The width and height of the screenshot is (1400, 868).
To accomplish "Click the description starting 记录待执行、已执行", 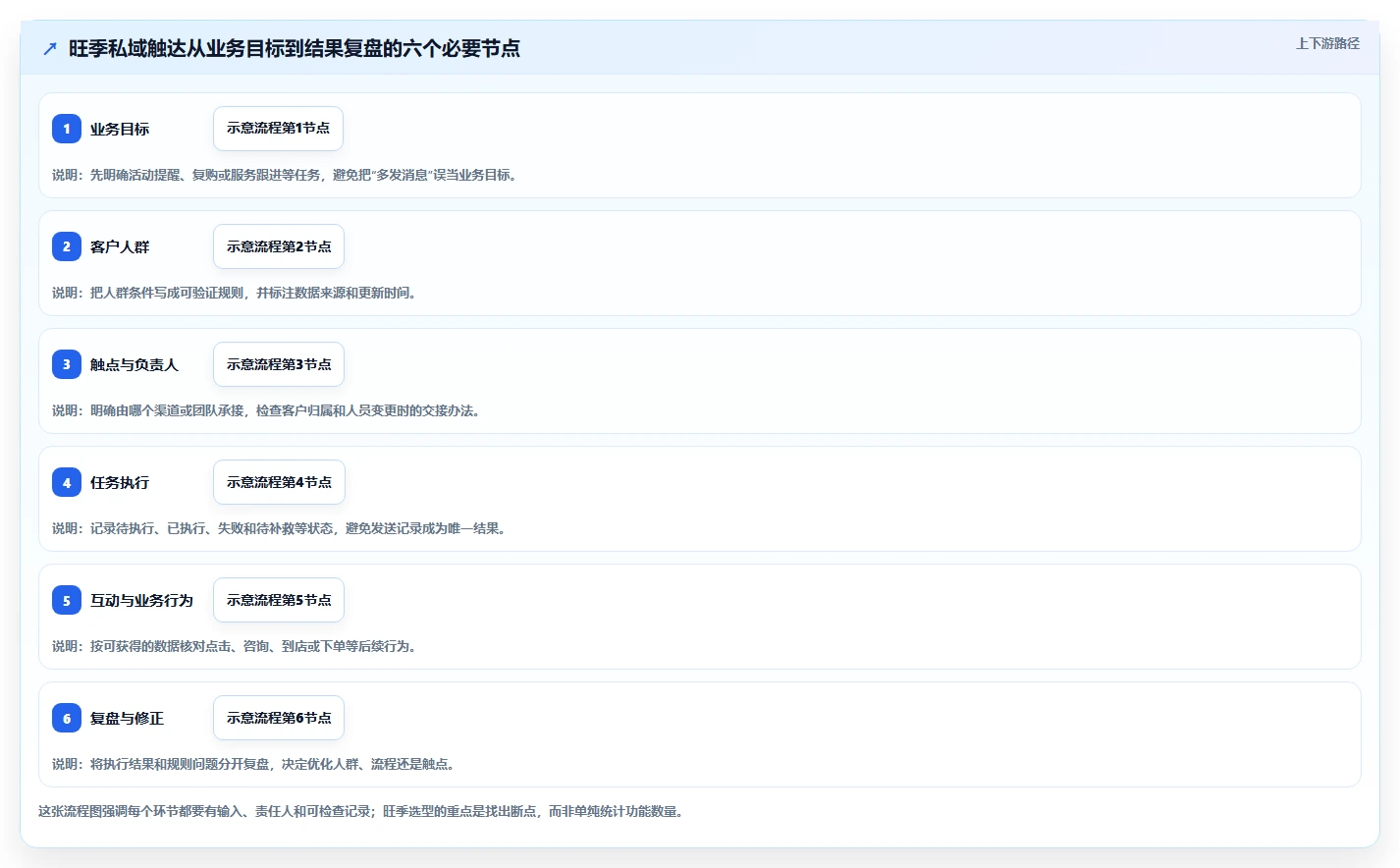I will 281,528.
